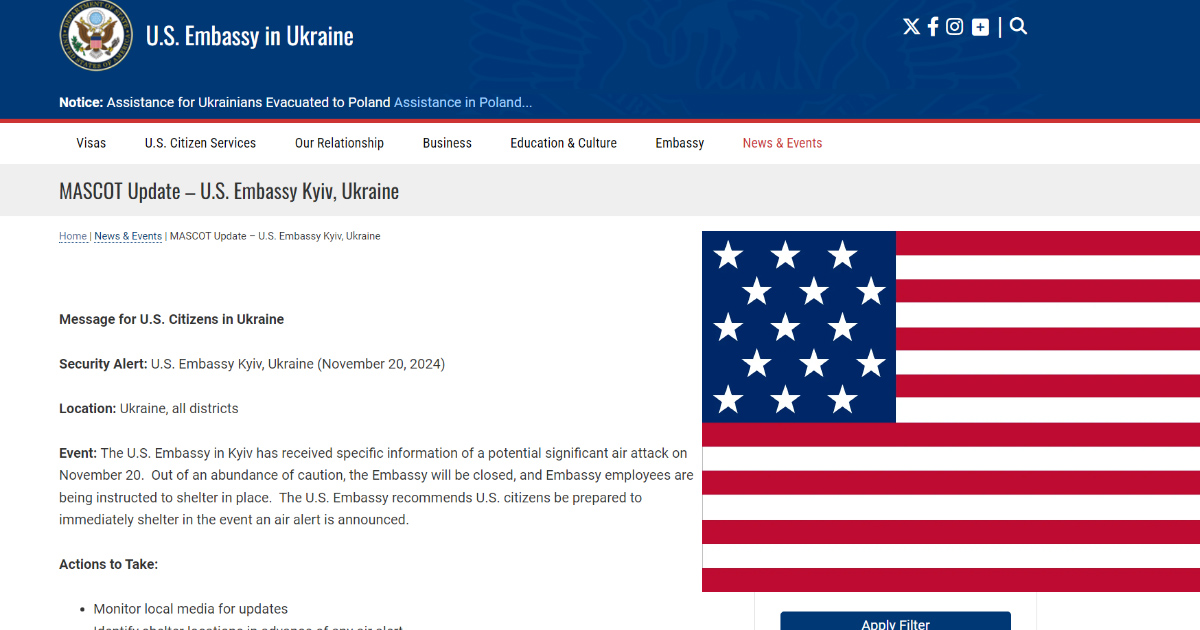Go to News & Events in navigation bar

pos(782,143)
